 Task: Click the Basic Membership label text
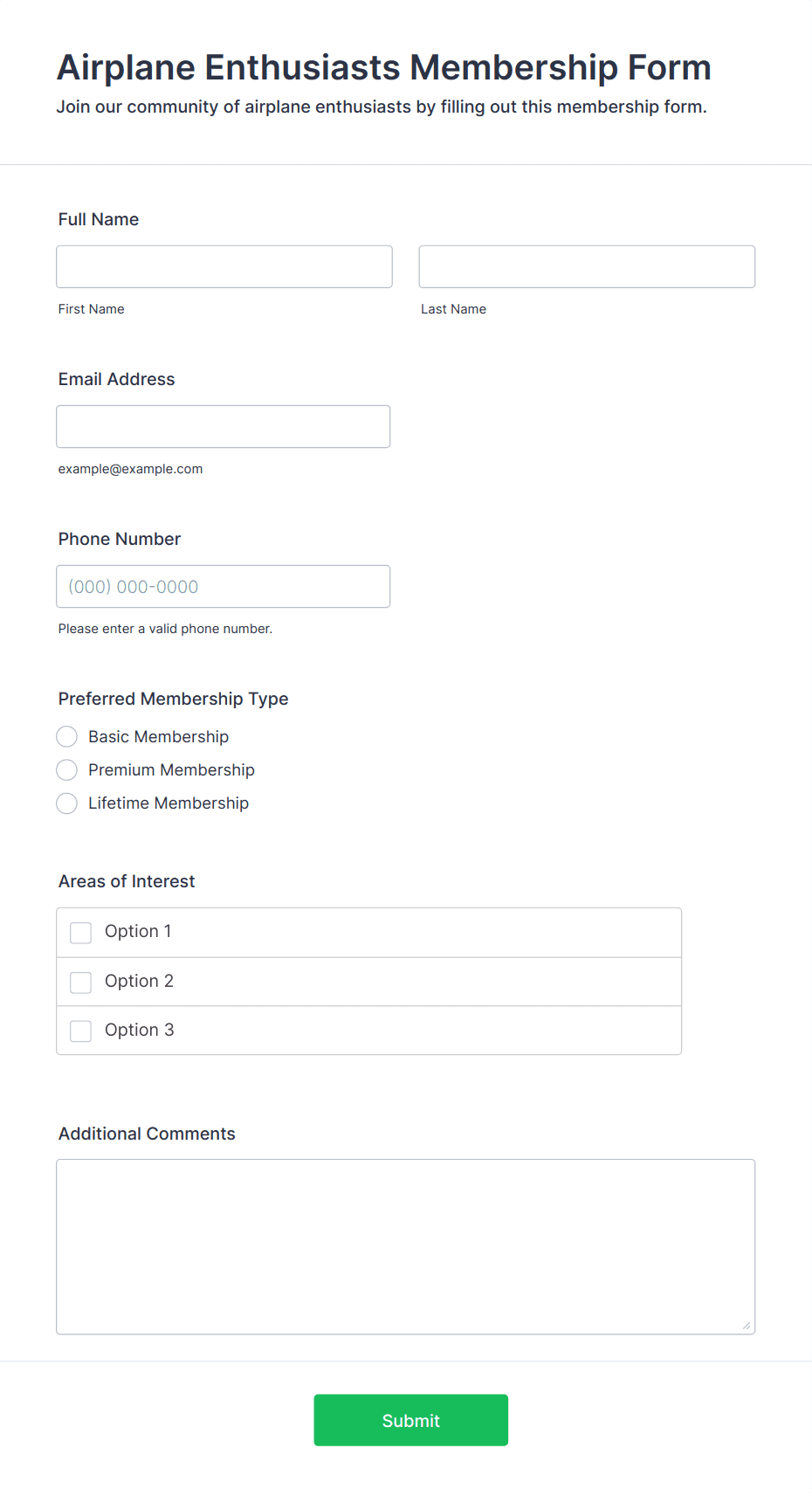(x=159, y=737)
